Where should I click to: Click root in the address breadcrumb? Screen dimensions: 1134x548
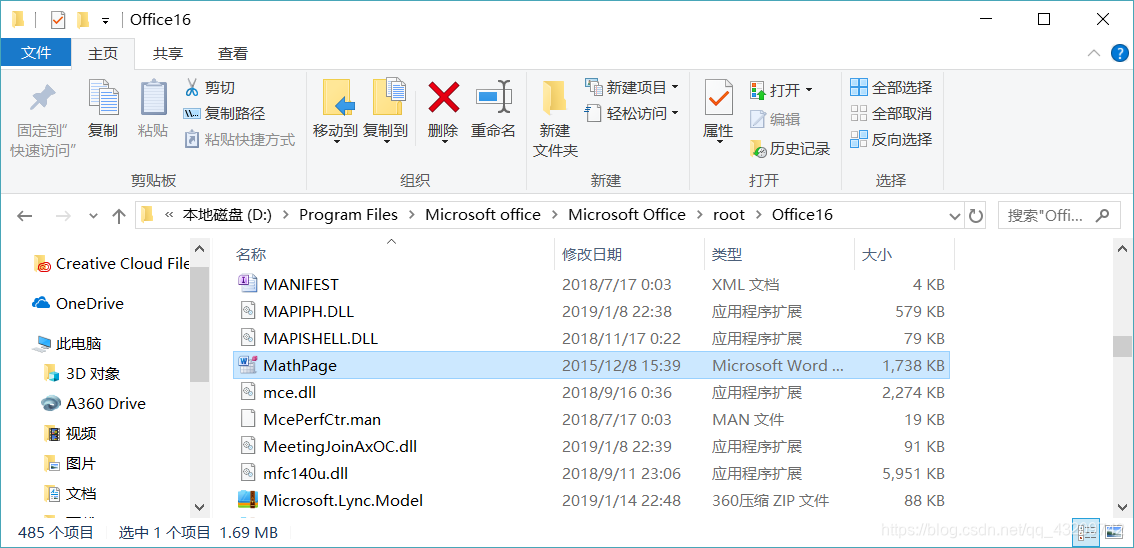tap(728, 215)
